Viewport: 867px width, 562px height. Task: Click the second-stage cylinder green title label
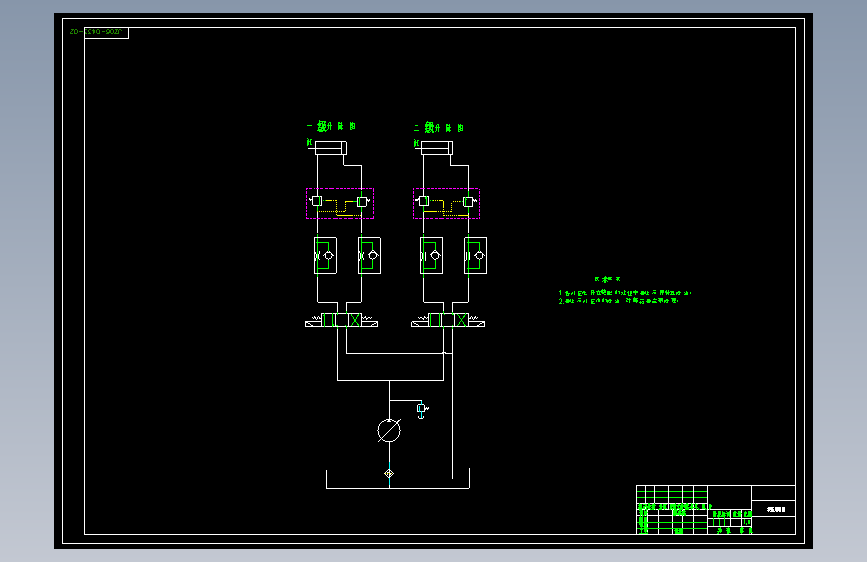tap(438, 128)
